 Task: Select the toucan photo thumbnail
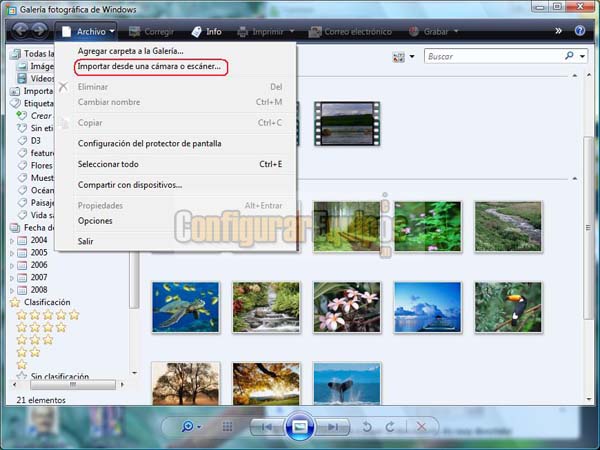pos(508,307)
